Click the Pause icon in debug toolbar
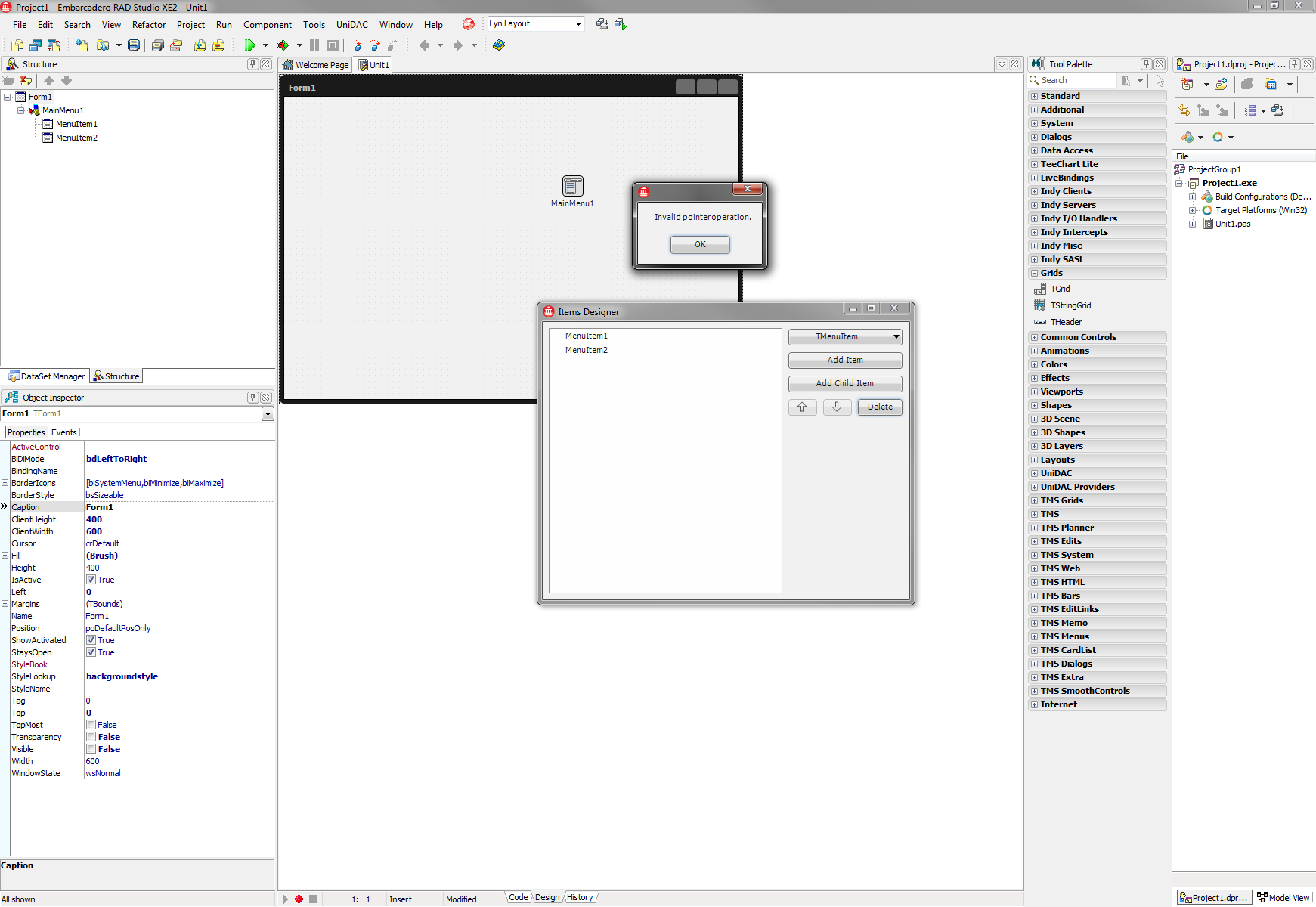This screenshot has height=907, width=1316. point(314,45)
